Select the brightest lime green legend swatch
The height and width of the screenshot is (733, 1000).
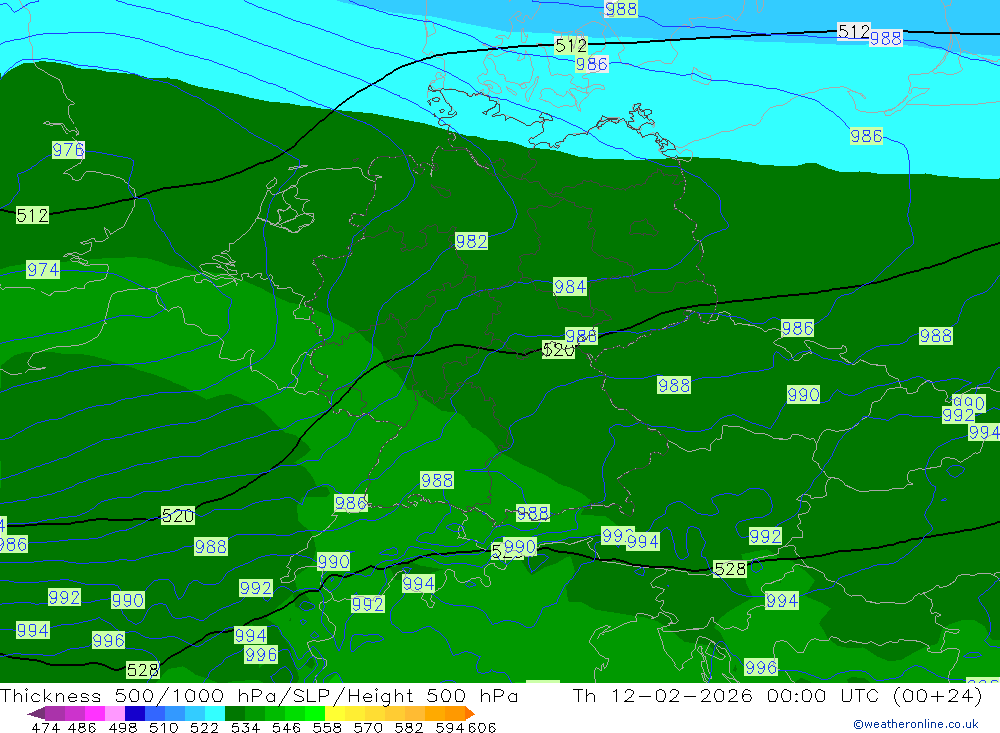[315, 713]
